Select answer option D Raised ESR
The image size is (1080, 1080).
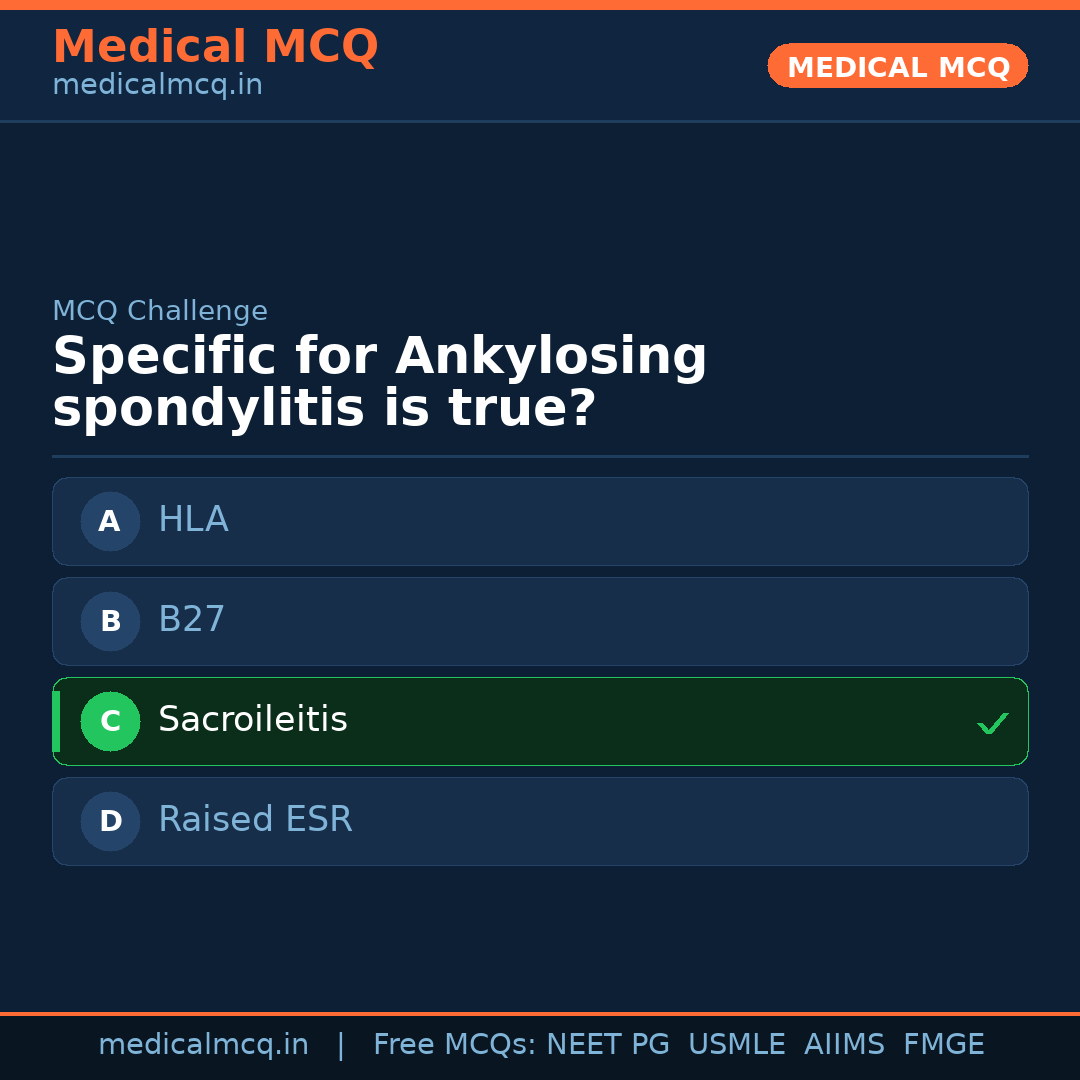coord(540,821)
